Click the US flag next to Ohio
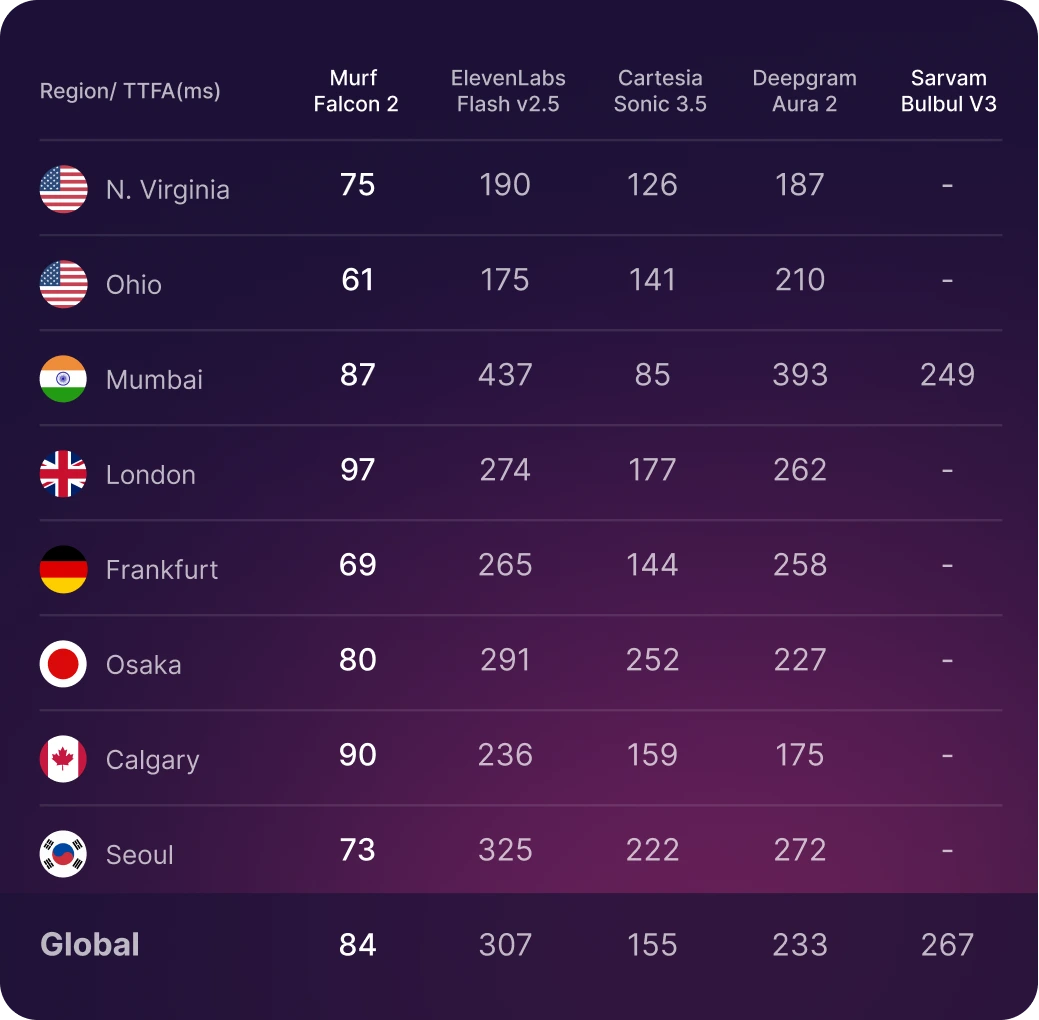1039x1020 pixels. pyautogui.click(x=63, y=284)
